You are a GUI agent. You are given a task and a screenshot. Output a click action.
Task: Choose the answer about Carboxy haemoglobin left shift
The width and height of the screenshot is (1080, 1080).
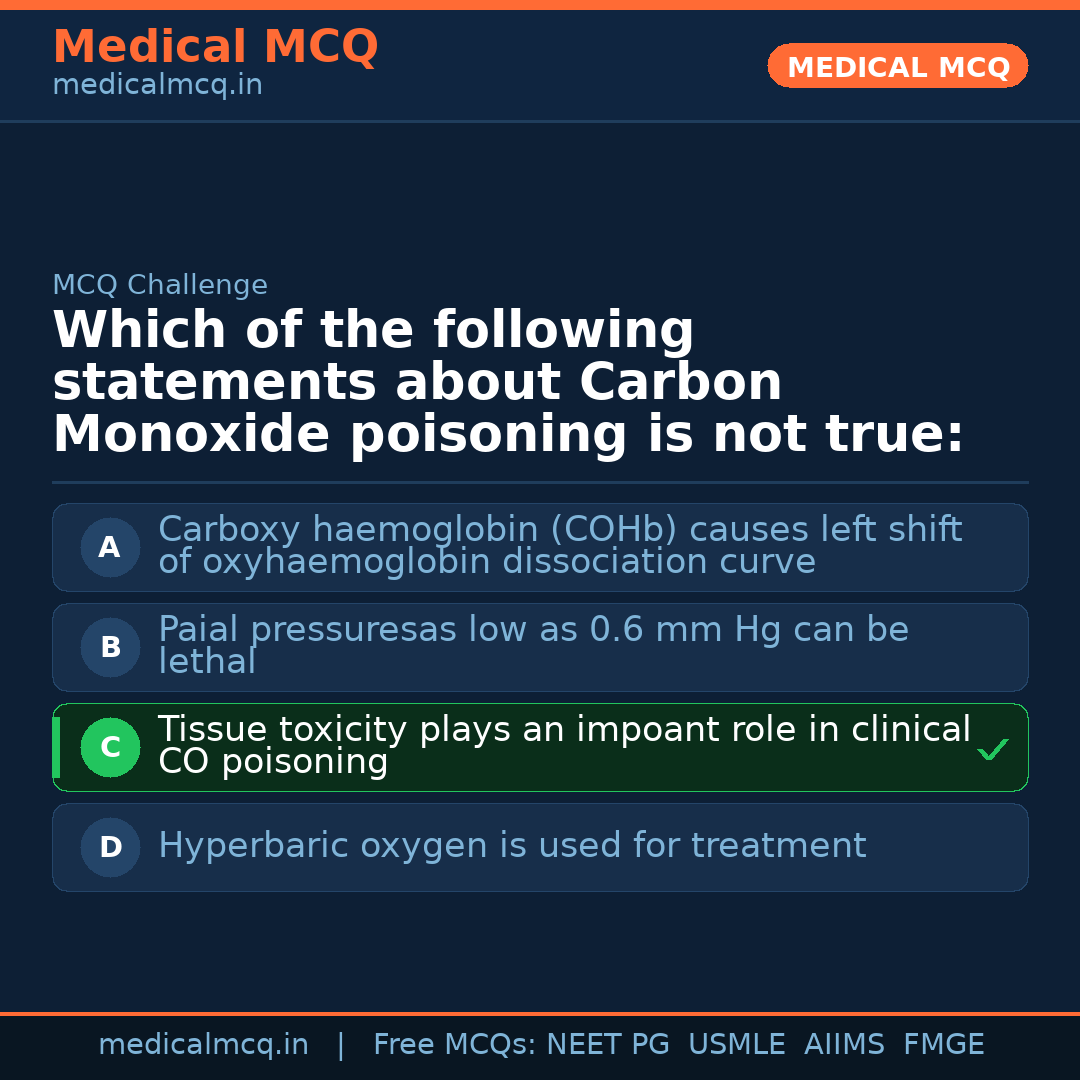pos(560,546)
